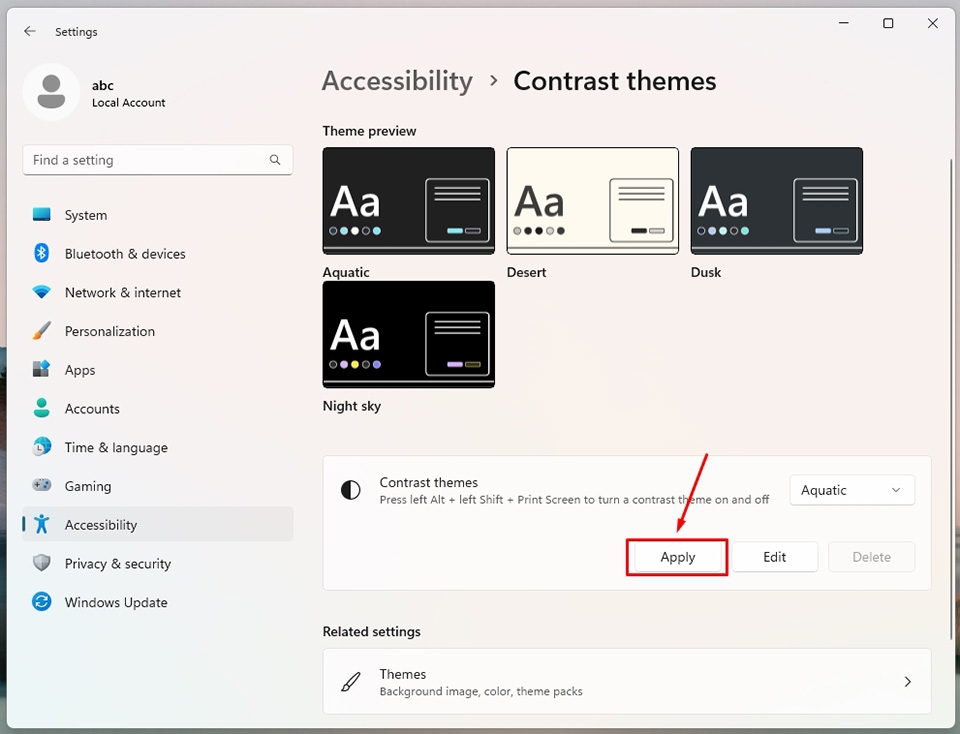Go to Bluetooth & devices
This screenshot has height=734, width=960.
pyautogui.click(x=158, y=253)
